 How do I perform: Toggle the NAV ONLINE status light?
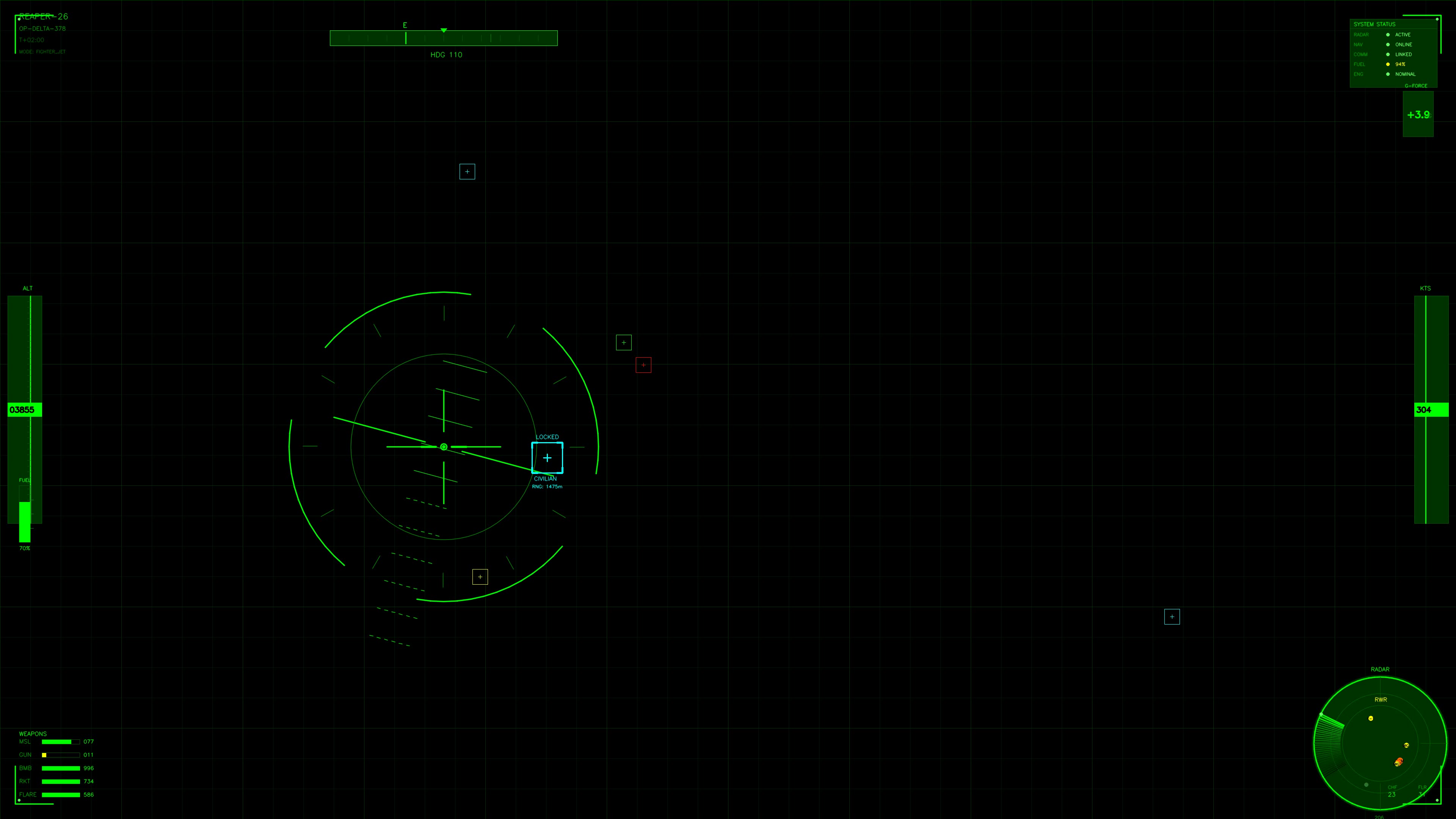[1388, 45]
